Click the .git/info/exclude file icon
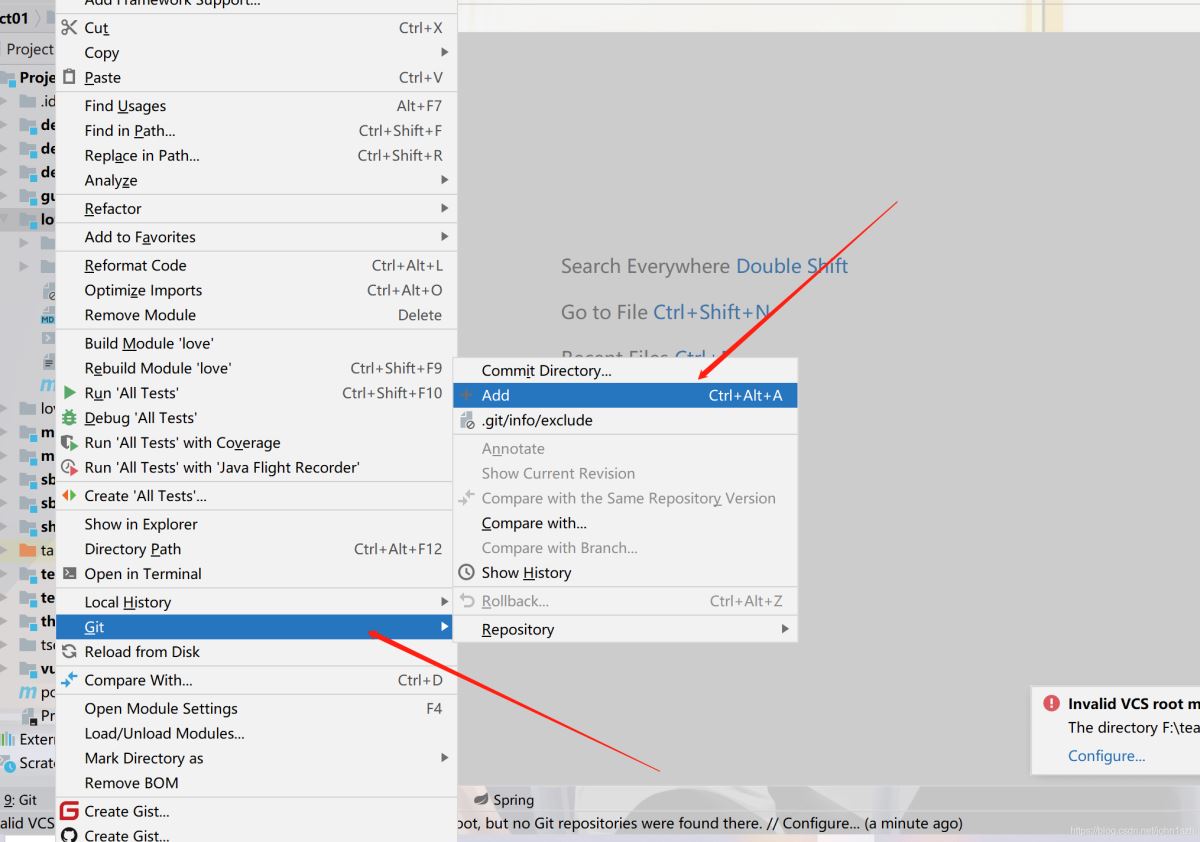This screenshot has width=1200, height=842. [466, 421]
